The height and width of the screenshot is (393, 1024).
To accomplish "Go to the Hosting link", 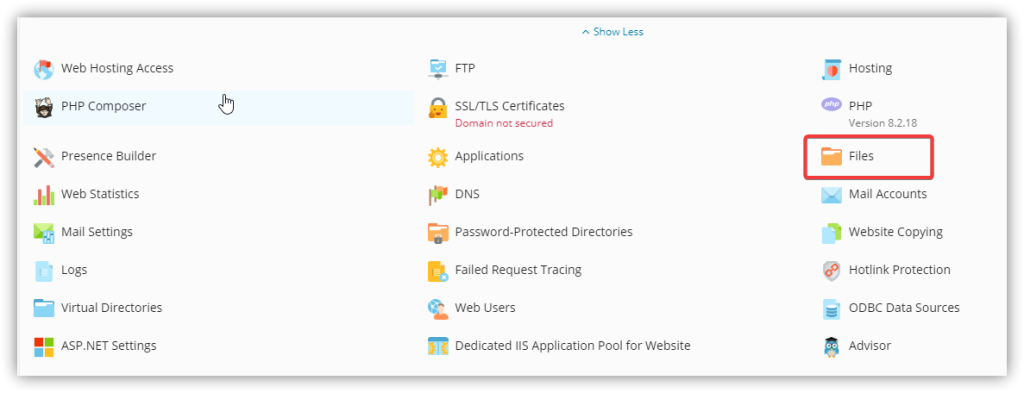I will tap(871, 68).
